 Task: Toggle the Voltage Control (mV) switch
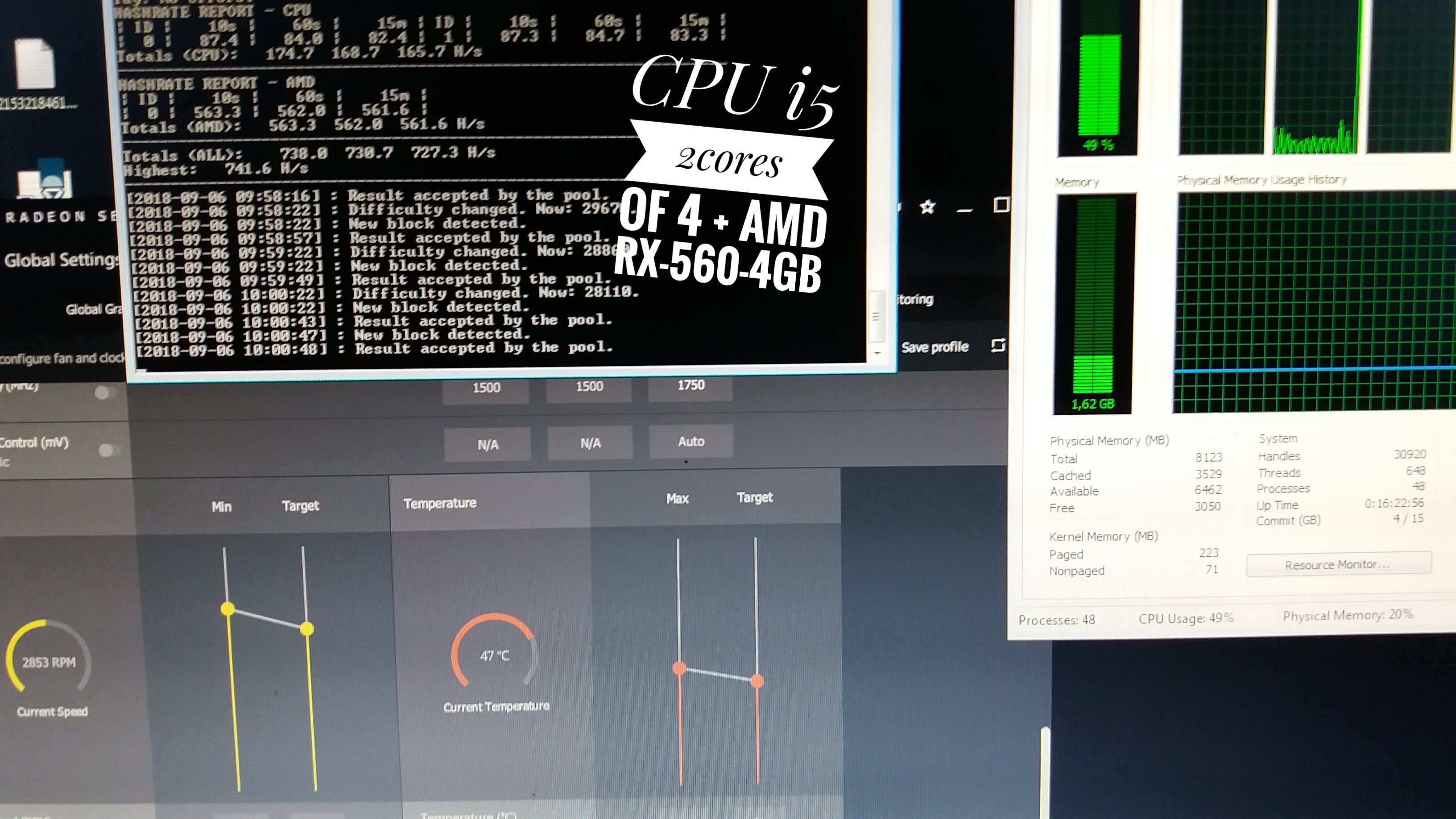(x=109, y=450)
